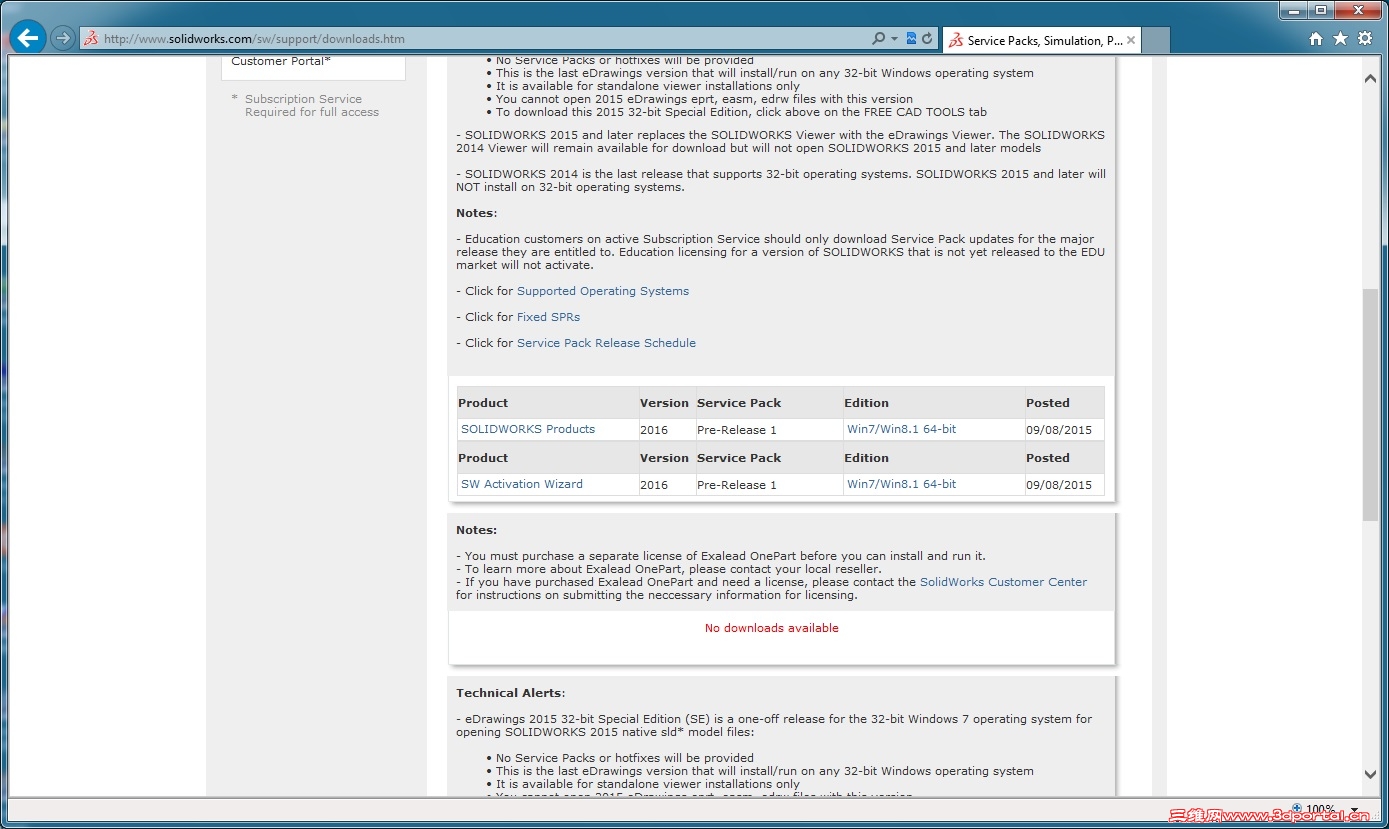Click the red "No downloads available" text
Image resolution: width=1389 pixels, height=829 pixels.
coord(772,628)
